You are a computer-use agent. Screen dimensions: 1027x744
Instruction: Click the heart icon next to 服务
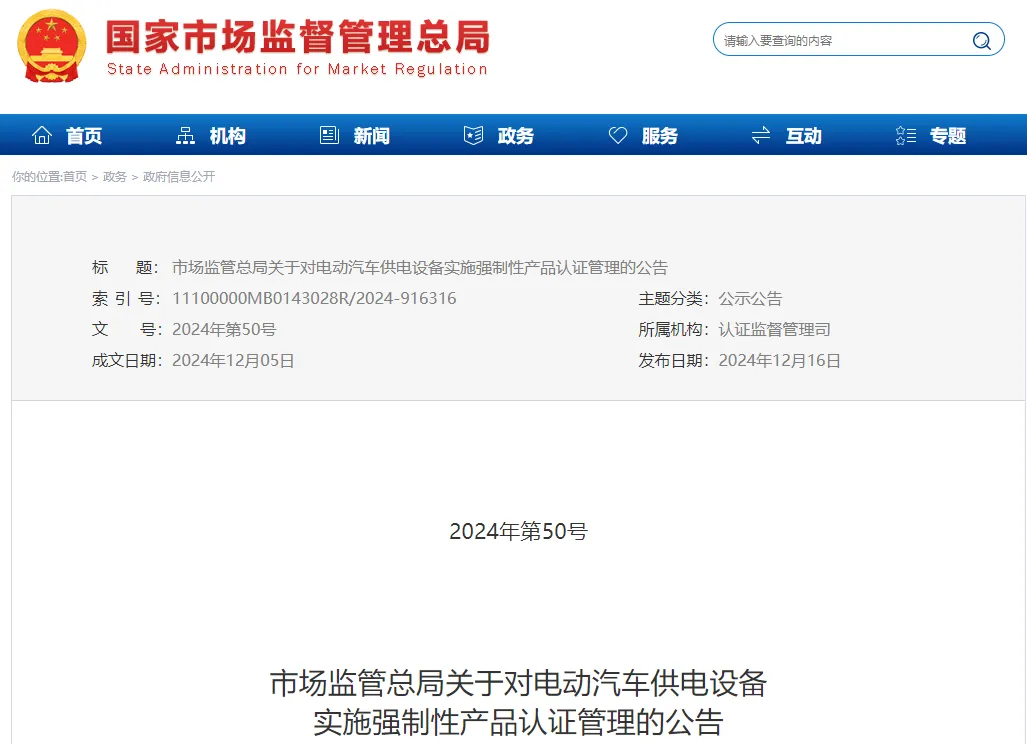pyautogui.click(x=617, y=133)
